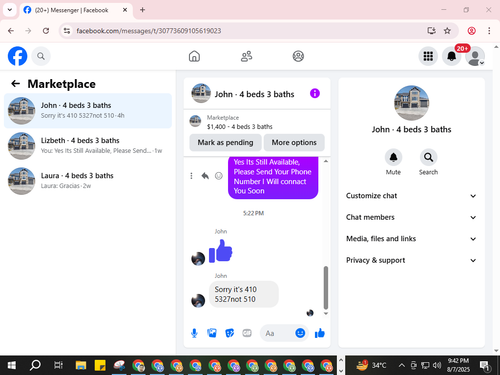
Task: Go back using the Marketplace back arrow
Action: (15, 83)
